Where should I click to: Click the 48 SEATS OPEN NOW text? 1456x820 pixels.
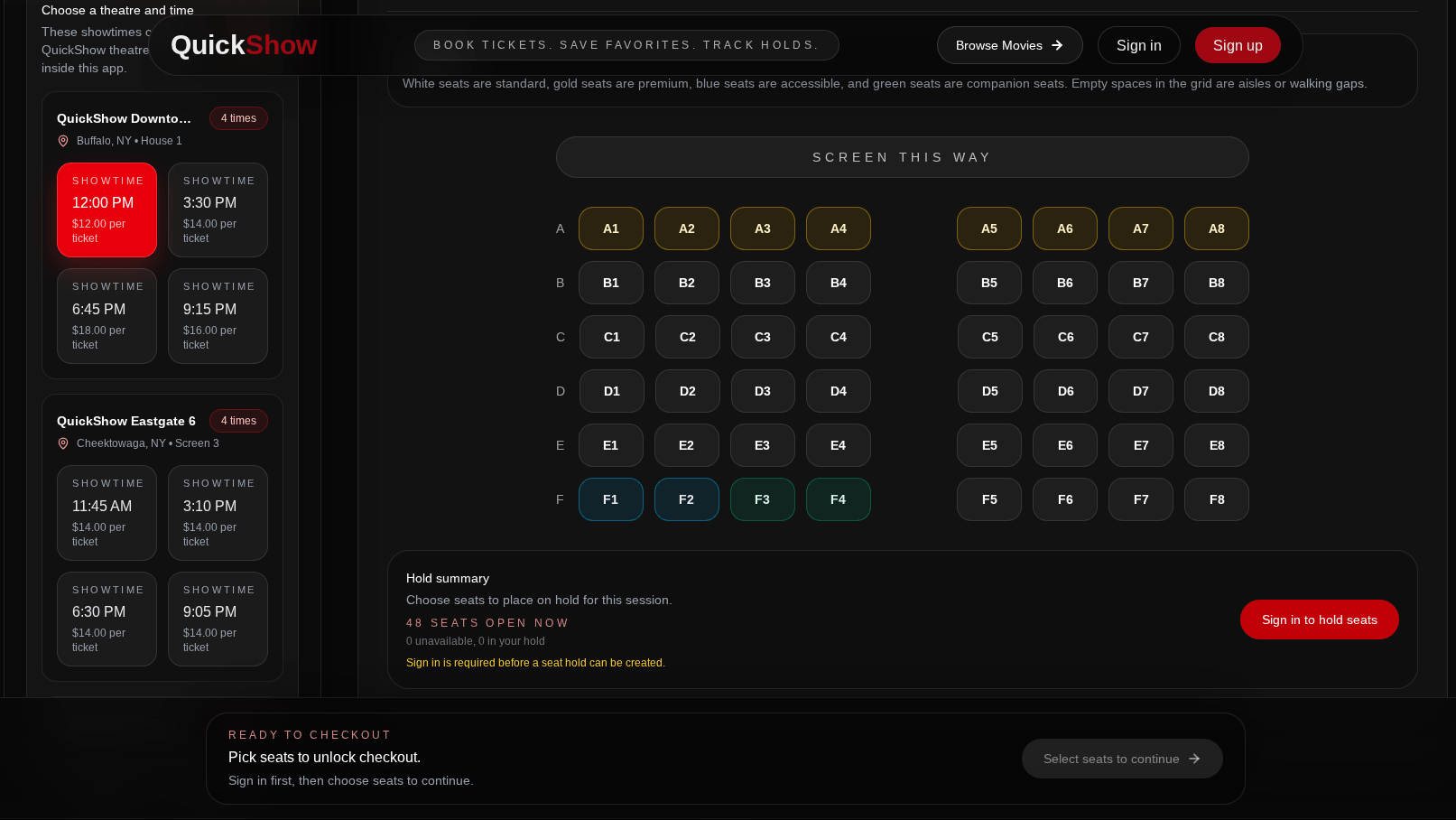tap(487, 623)
